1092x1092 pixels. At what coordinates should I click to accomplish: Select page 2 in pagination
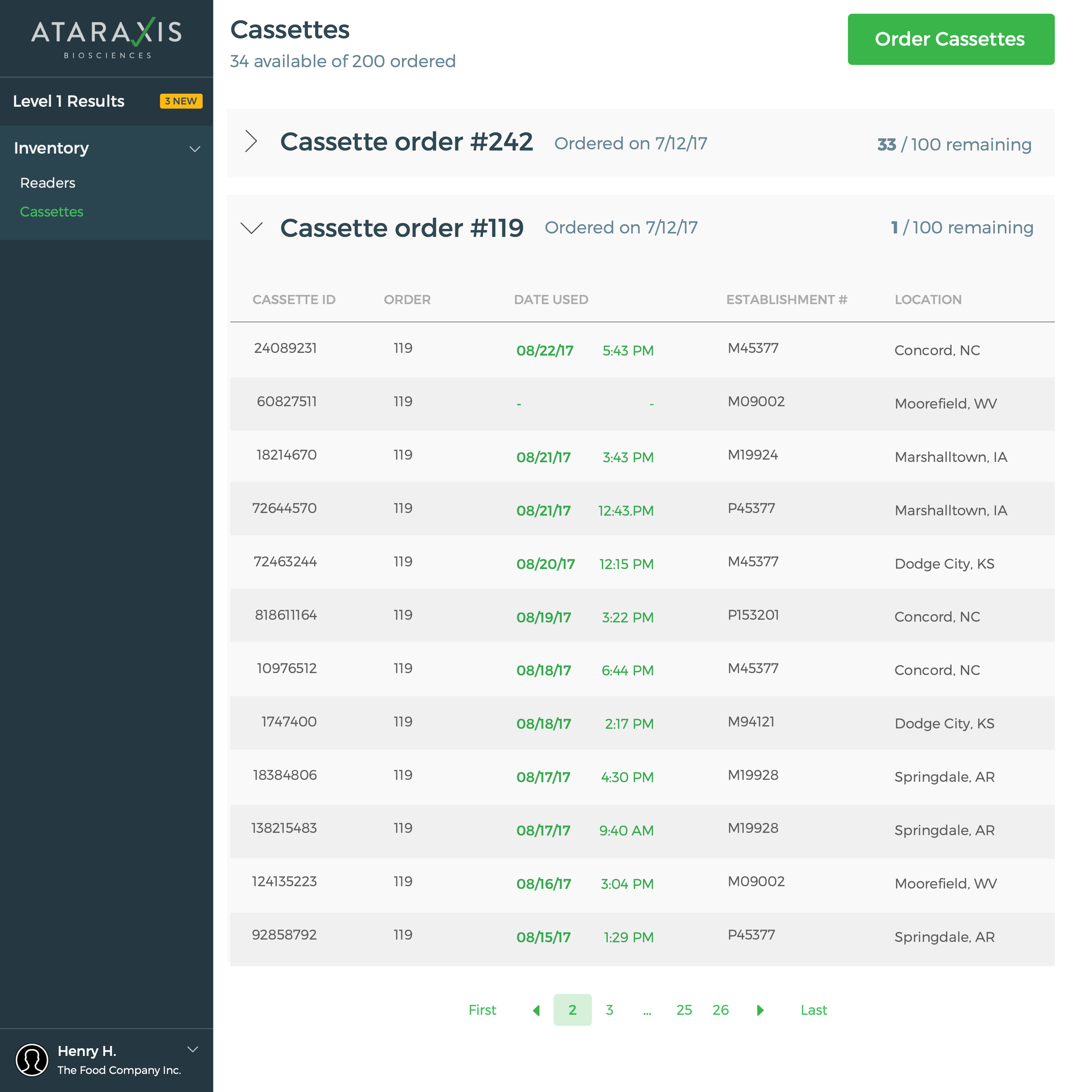[572, 1010]
